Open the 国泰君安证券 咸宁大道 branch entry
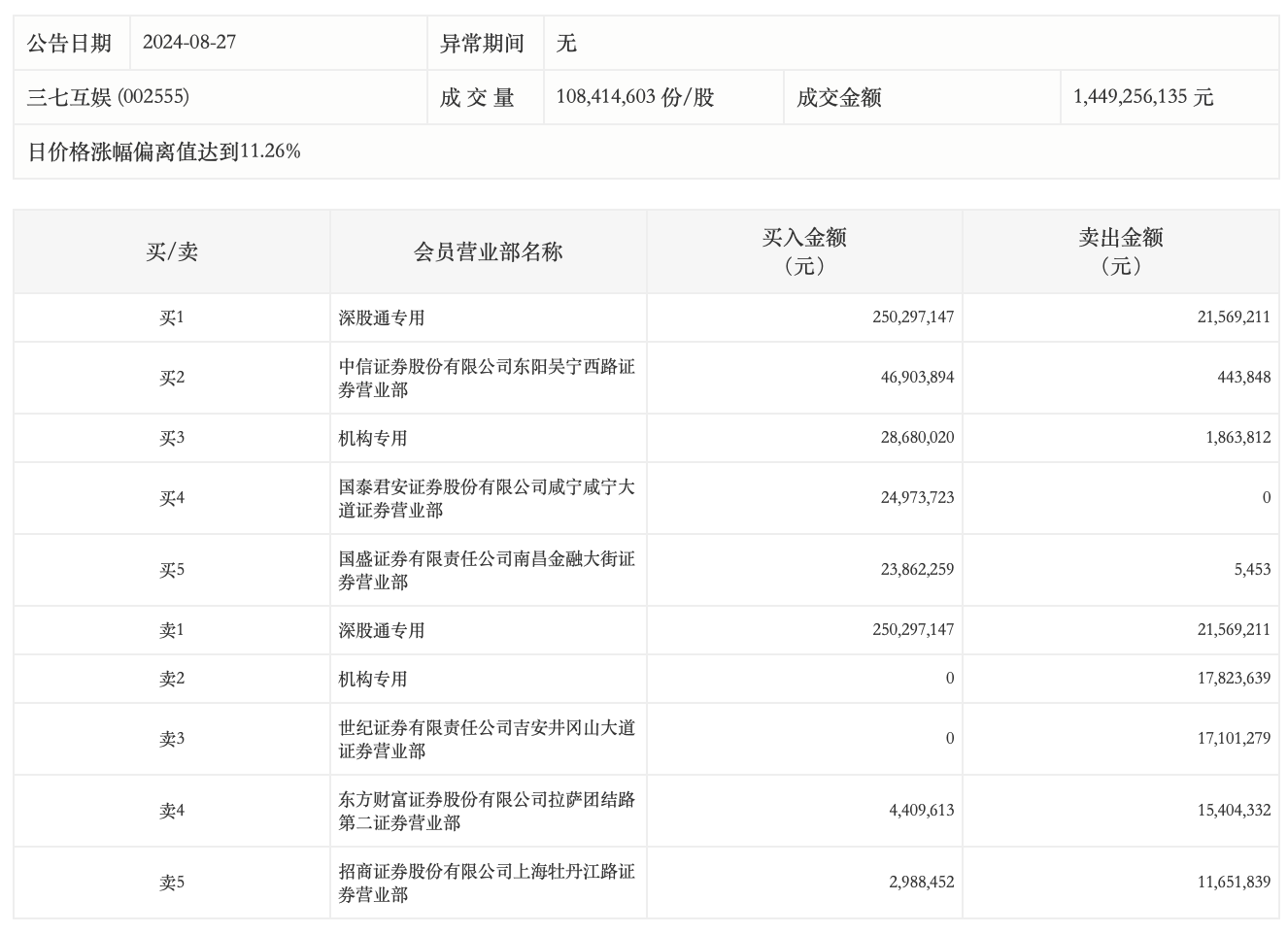This screenshot has height=934, width=1288. 487,499
